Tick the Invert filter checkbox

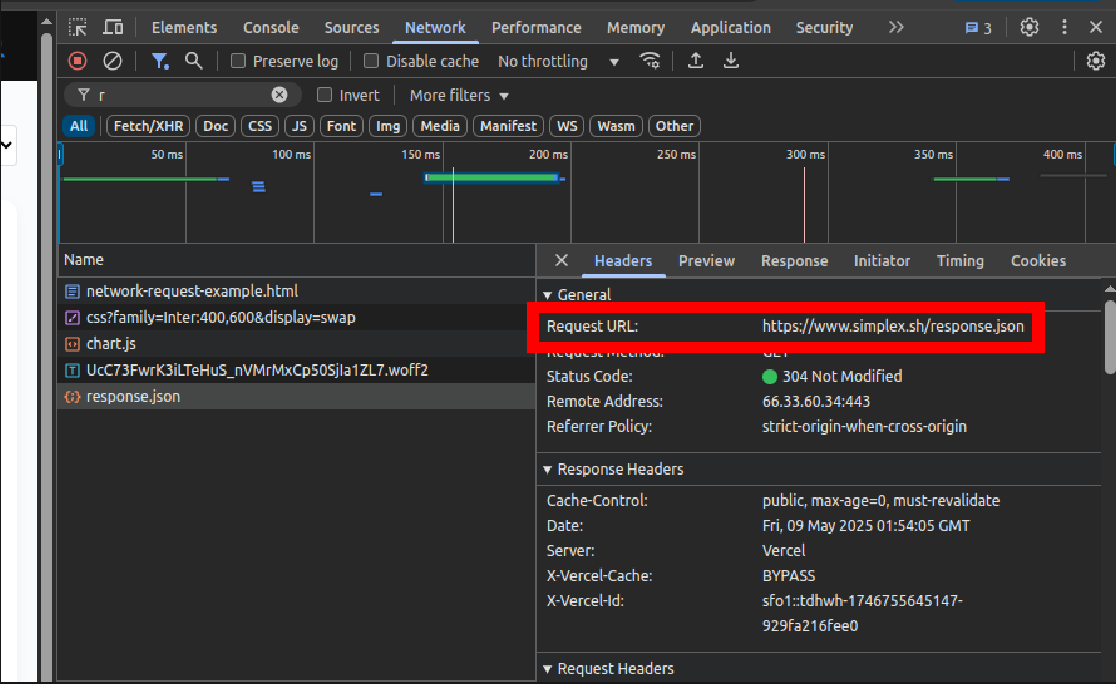pos(324,95)
